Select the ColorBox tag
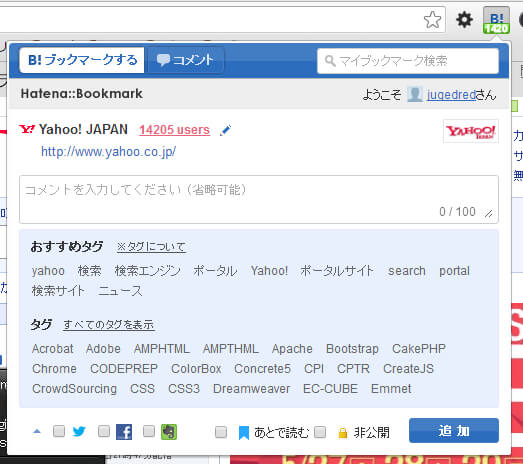Screen dimensions: 523x464 click(196, 369)
